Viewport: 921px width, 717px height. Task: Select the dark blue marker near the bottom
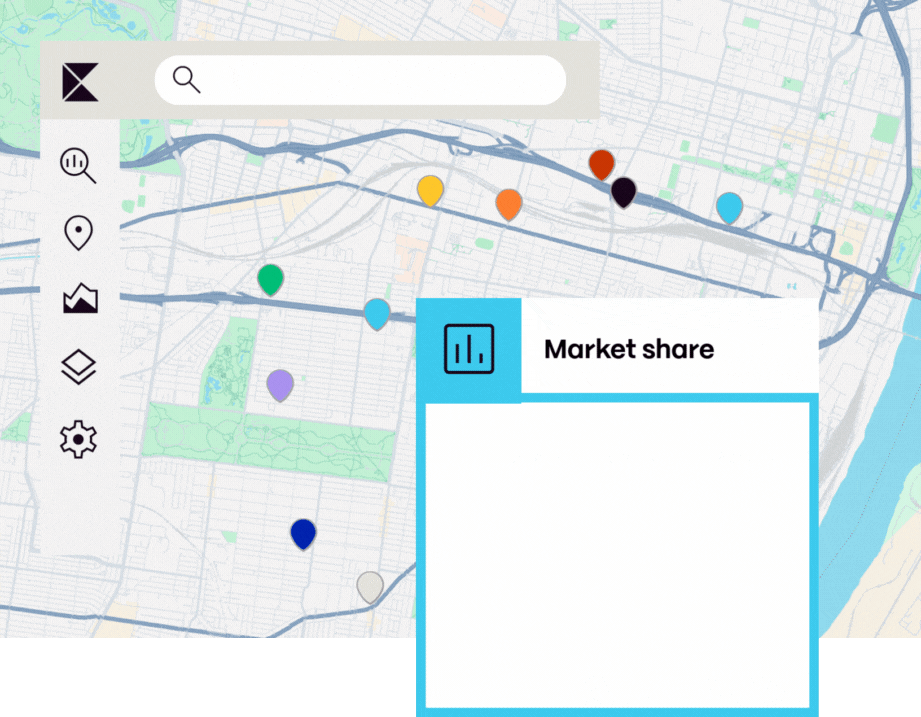click(x=303, y=532)
